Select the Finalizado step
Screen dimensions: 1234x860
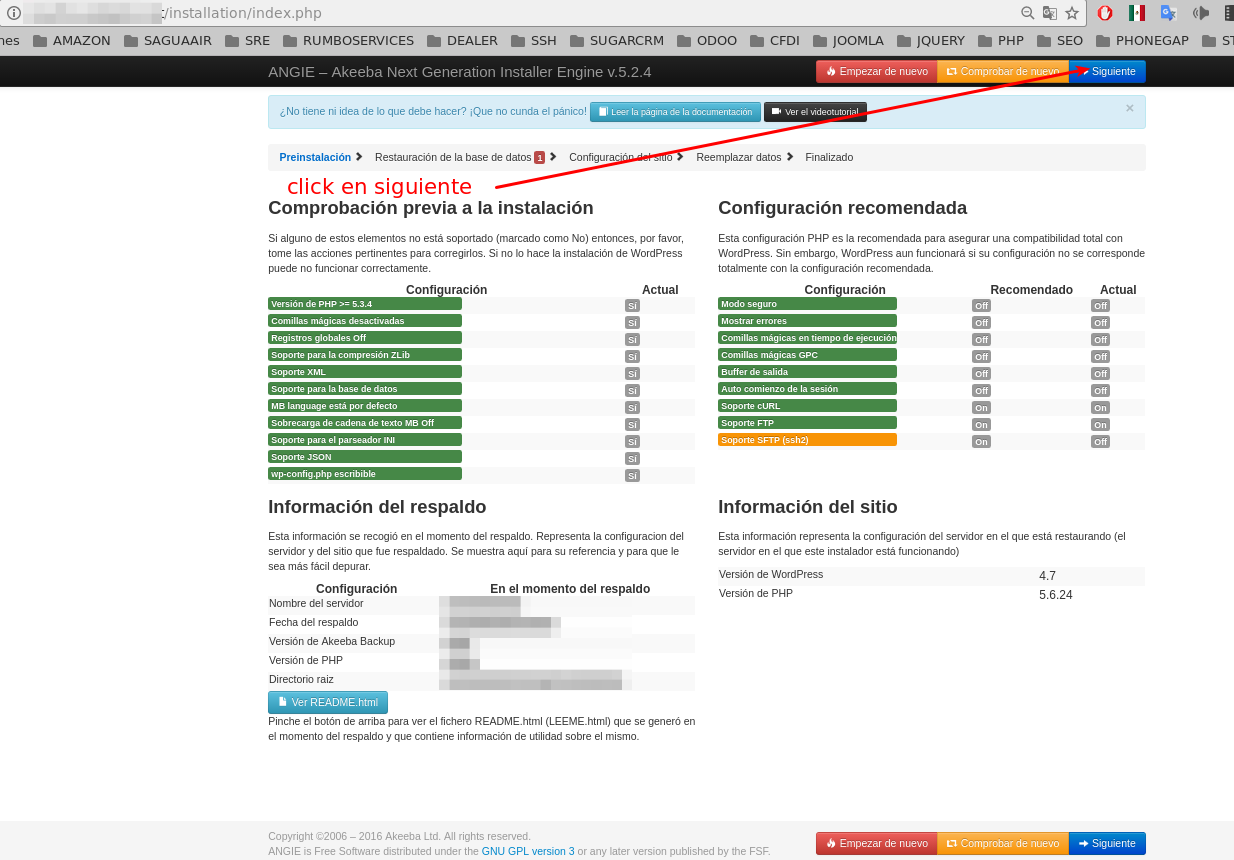click(829, 157)
